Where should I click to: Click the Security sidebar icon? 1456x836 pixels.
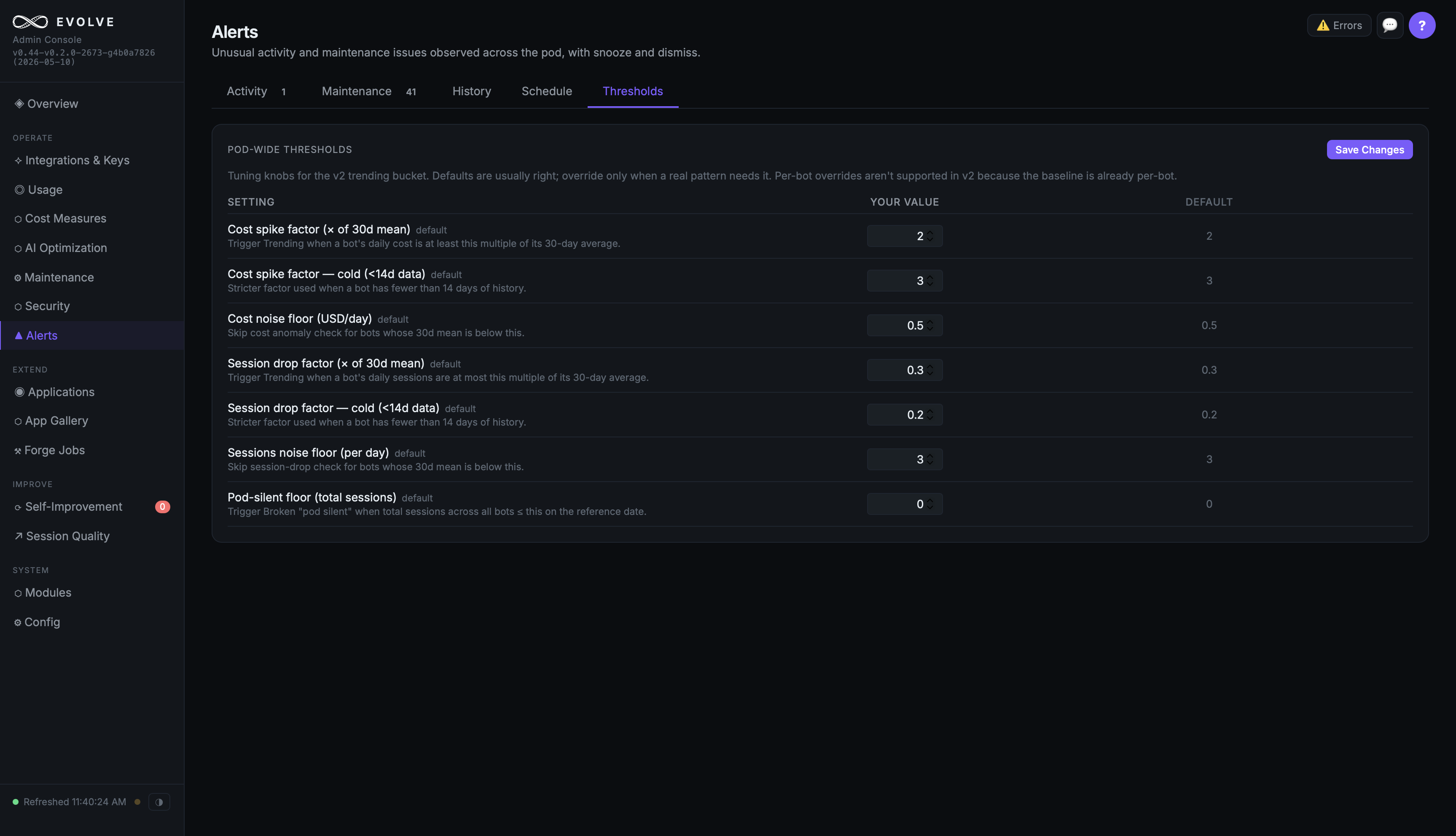19,307
